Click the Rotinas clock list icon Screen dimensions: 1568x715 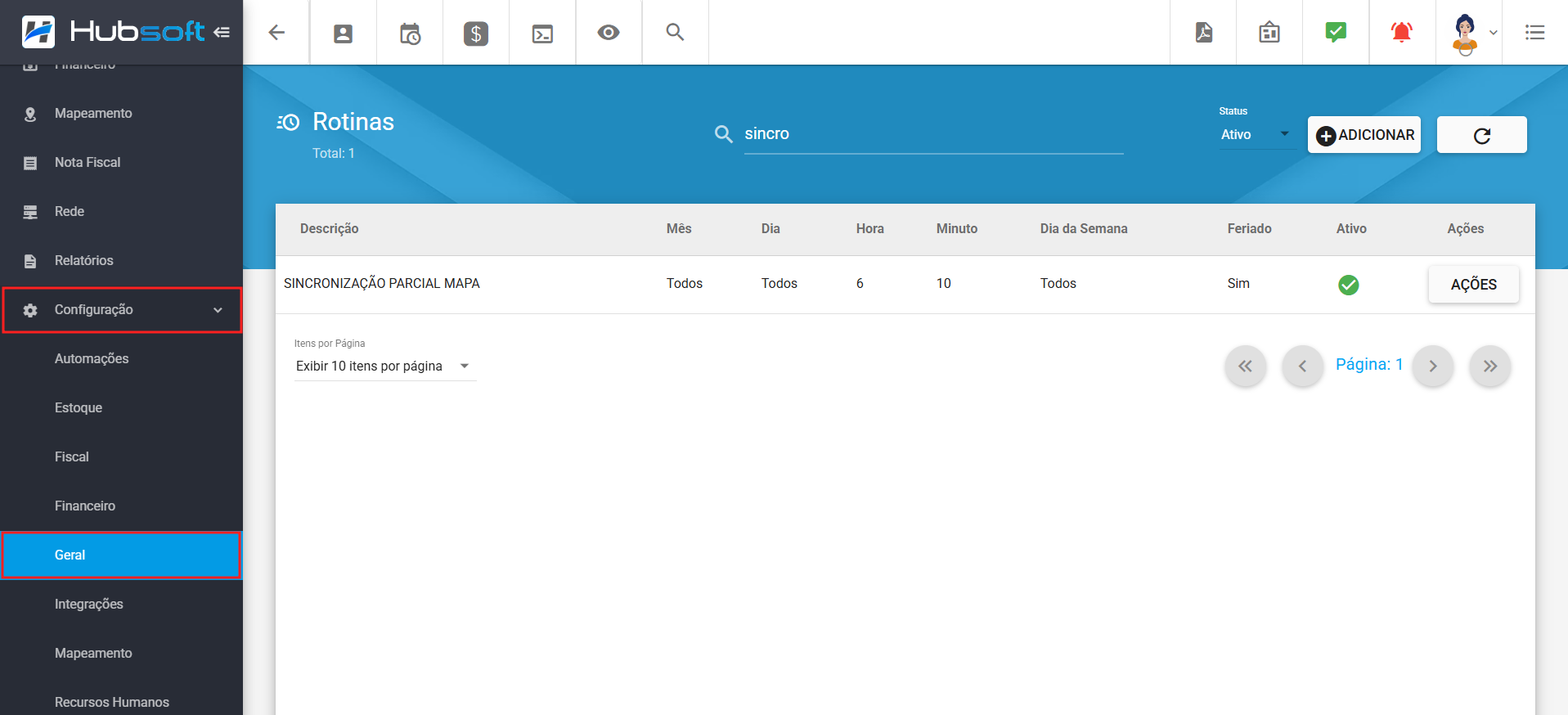(288, 123)
